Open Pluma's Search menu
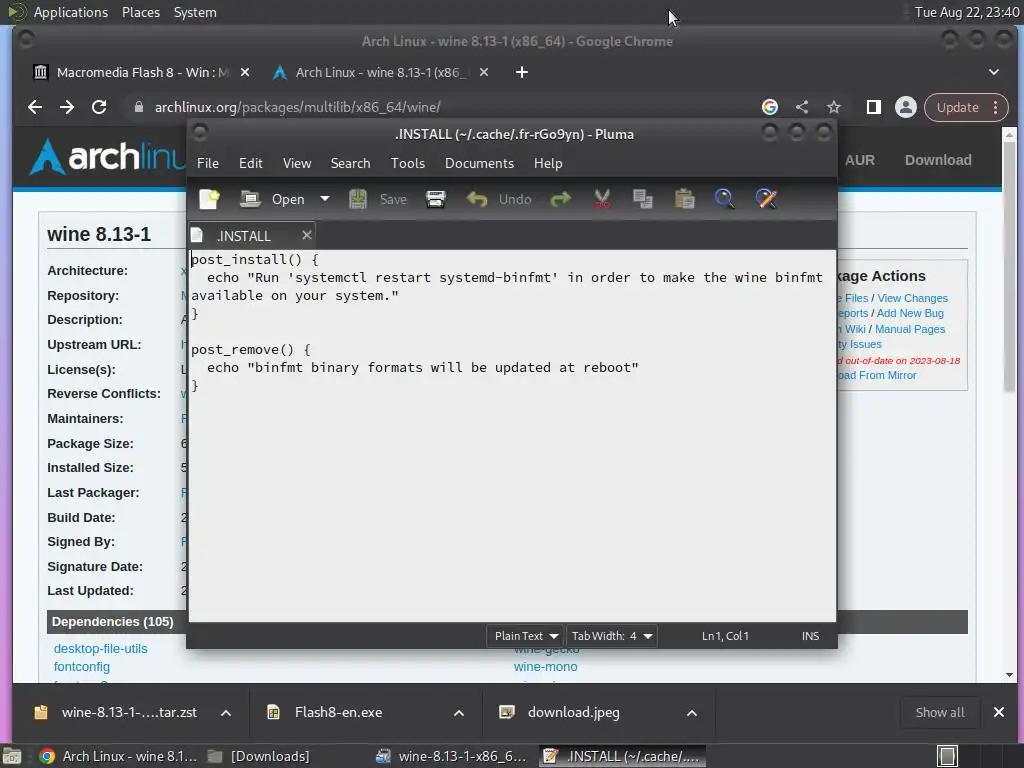This screenshot has width=1024, height=768. tap(350, 163)
